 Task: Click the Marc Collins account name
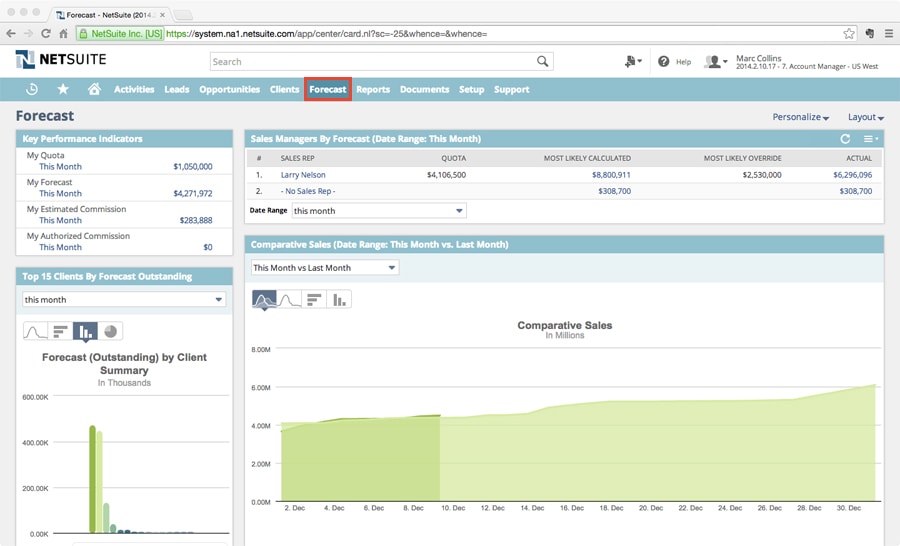758,58
